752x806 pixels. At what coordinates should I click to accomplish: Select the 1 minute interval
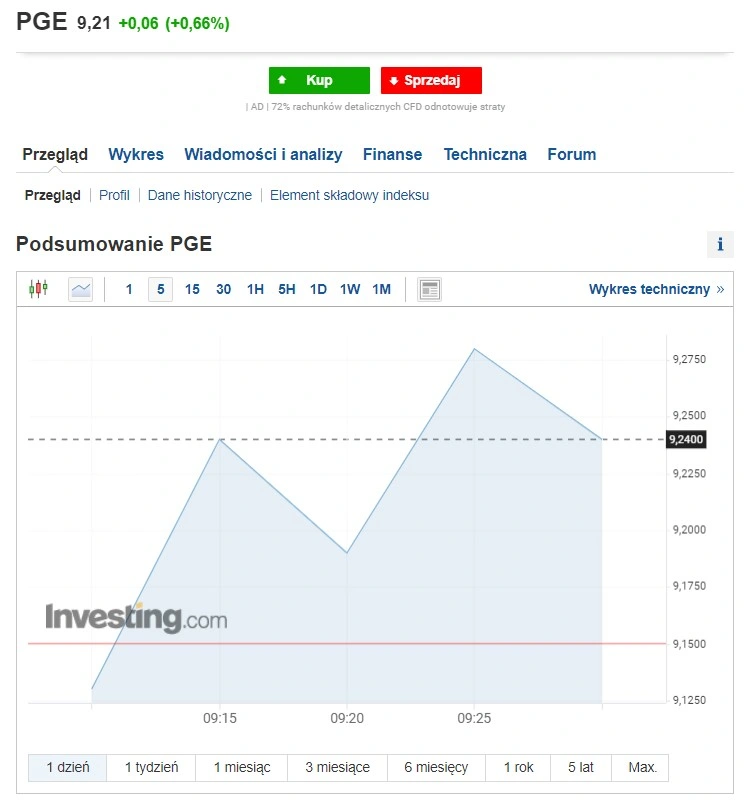129,289
